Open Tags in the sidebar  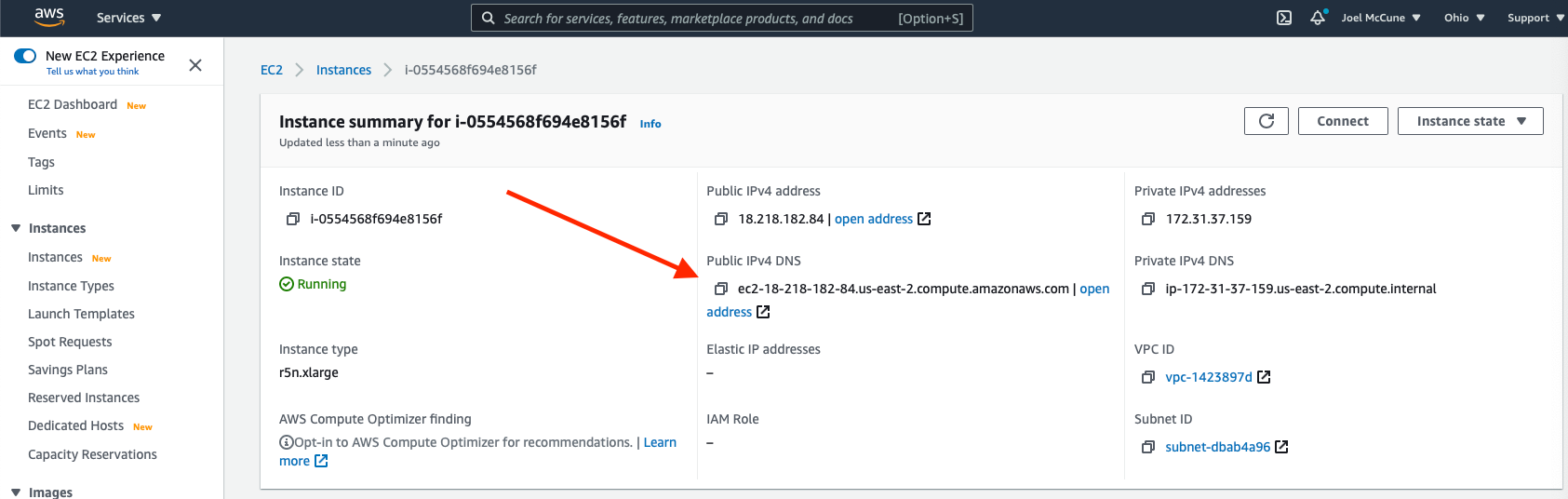[x=41, y=162]
